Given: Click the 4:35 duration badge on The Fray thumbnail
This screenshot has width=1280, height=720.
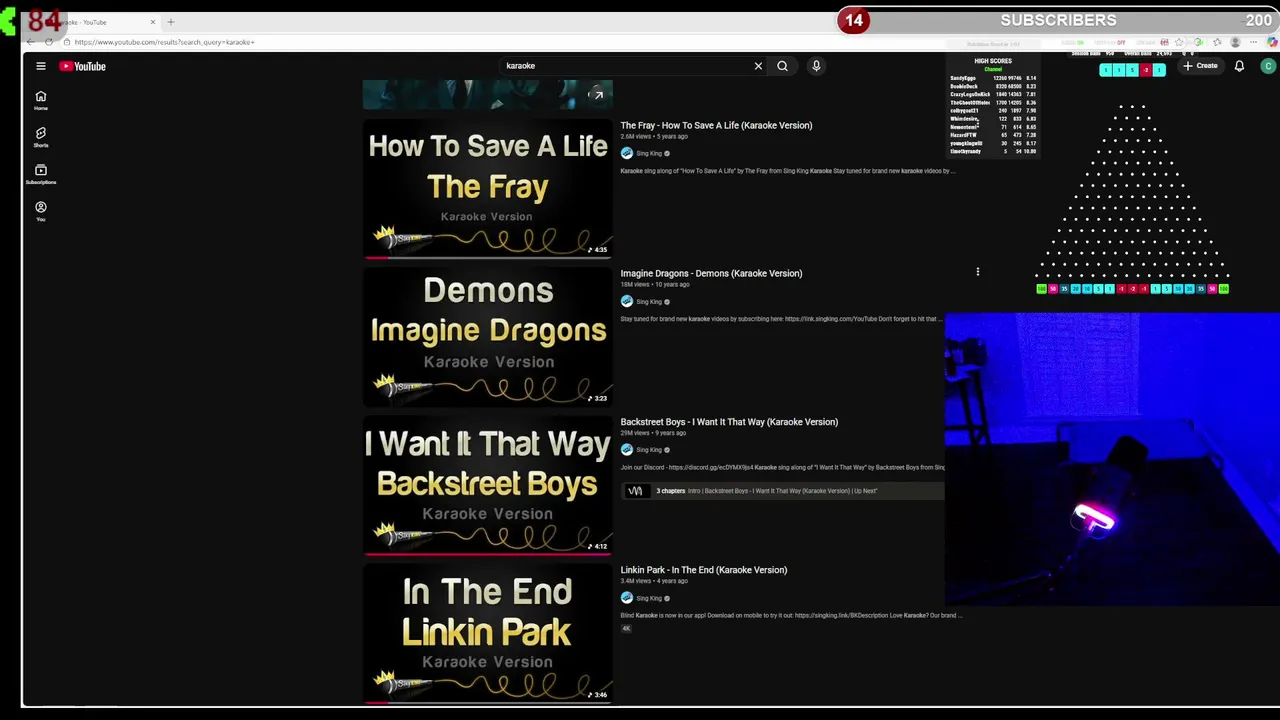Looking at the screenshot, I should (x=598, y=250).
